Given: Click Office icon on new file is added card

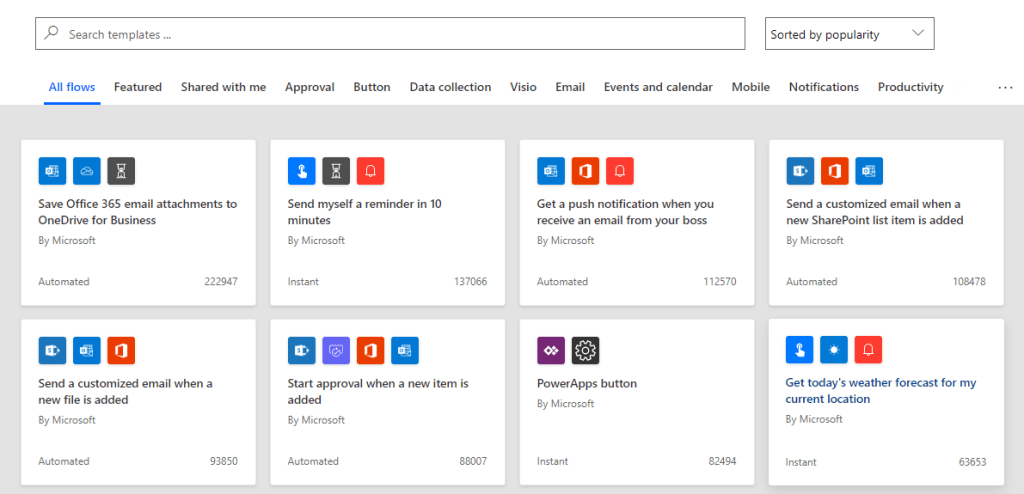Looking at the screenshot, I should point(121,350).
